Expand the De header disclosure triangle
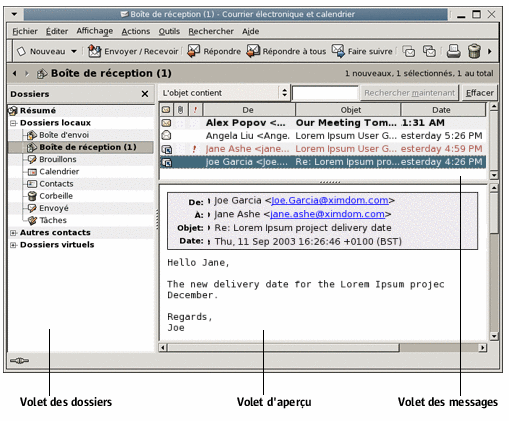509x421 pixels. pyautogui.click(x=209, y=201)
